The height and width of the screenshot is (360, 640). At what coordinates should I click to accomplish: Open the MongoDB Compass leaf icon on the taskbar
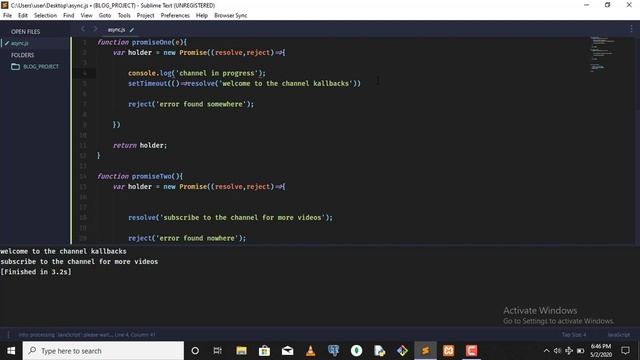[x=356, y=351]
